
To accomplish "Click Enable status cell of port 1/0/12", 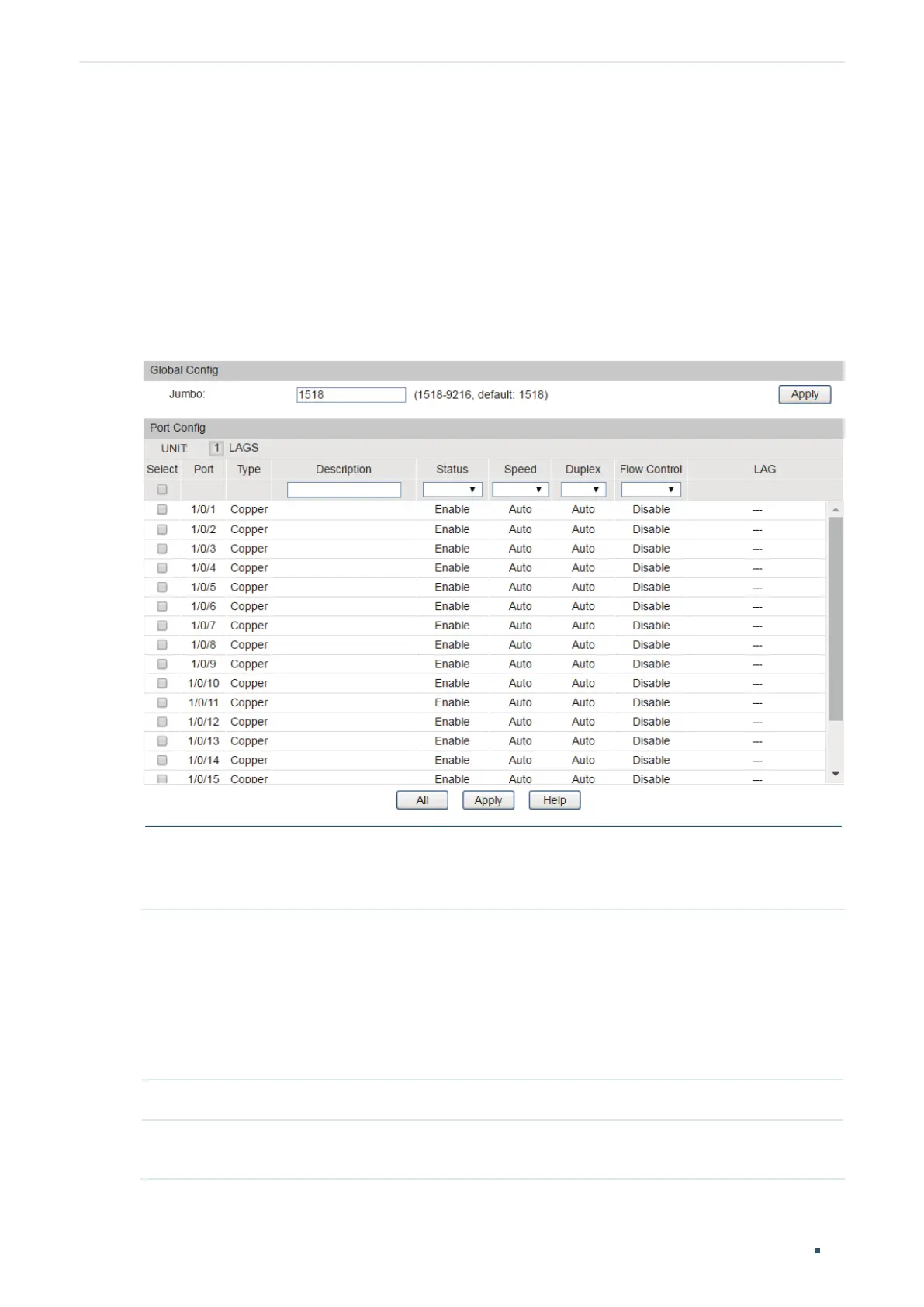I will click(x=452, y=722).
